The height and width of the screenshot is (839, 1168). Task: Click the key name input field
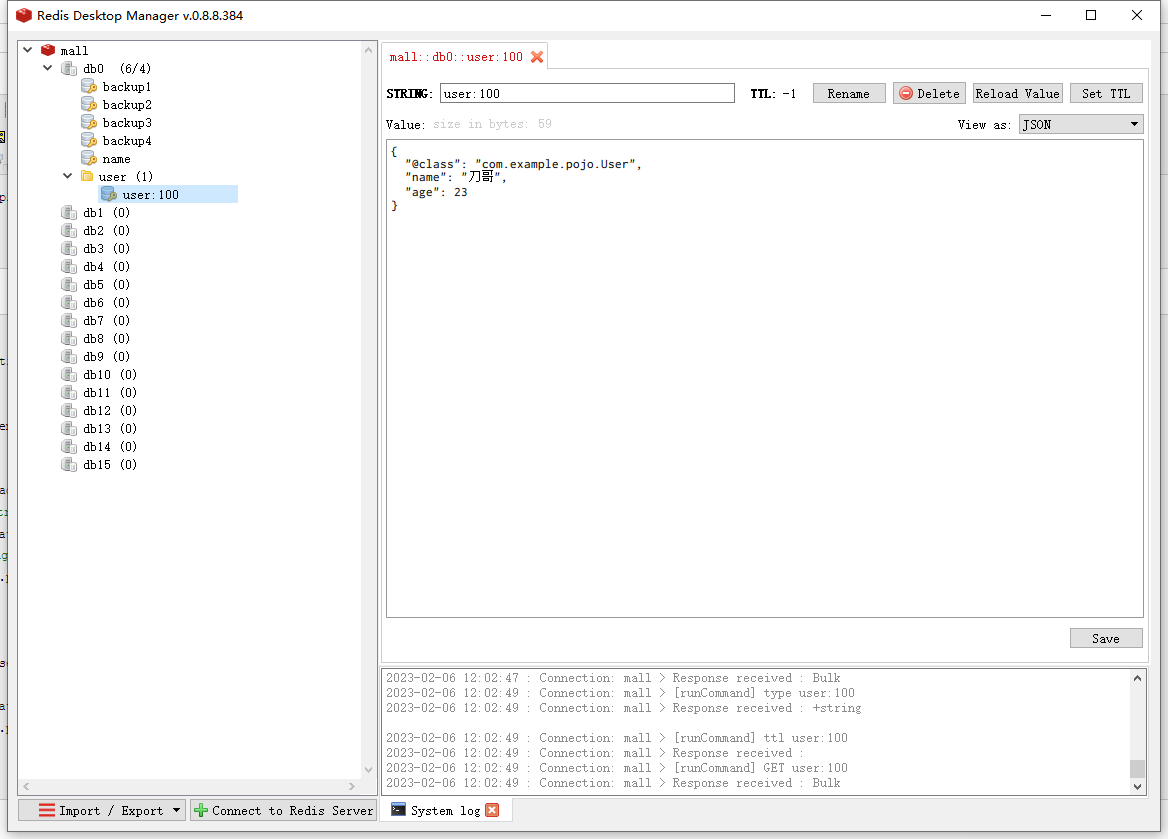[x=587, y=94]
